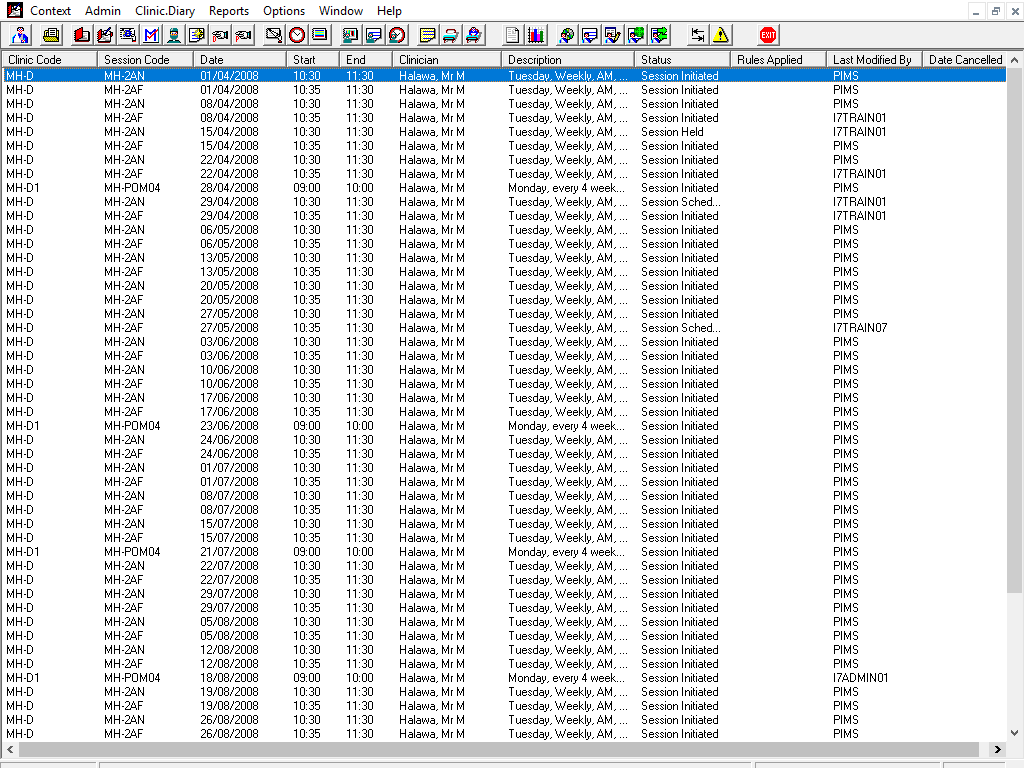Select MH-2AN session dated 29/04/2008

[x=504, y=202]
